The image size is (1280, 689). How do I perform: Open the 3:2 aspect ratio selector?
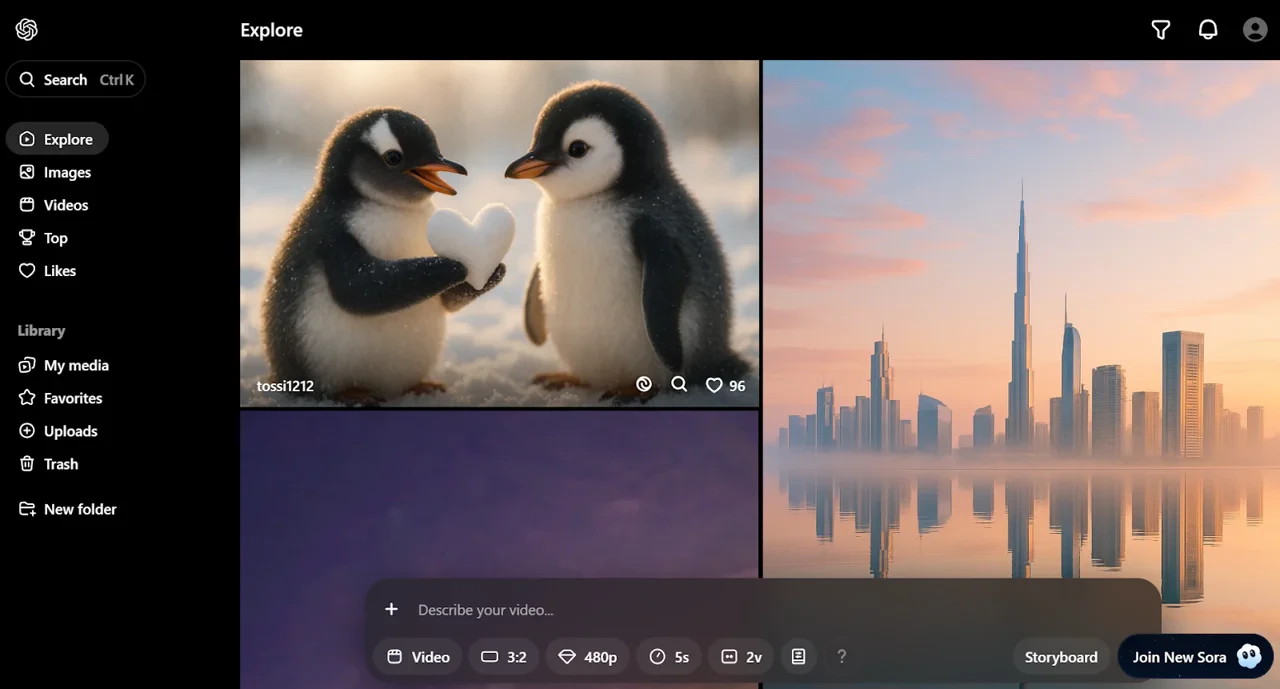click(x=503, y=656)
